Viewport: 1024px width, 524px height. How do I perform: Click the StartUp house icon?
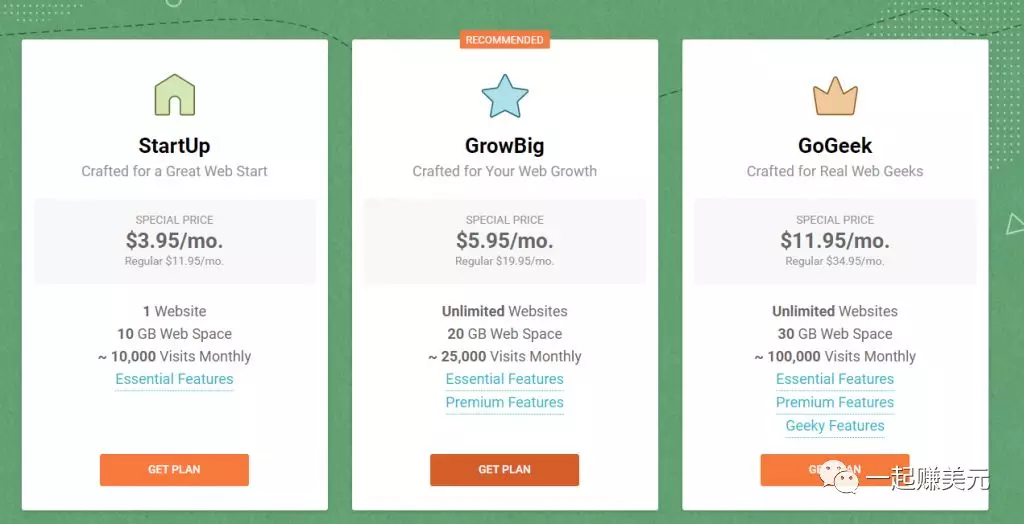(174, 95)
